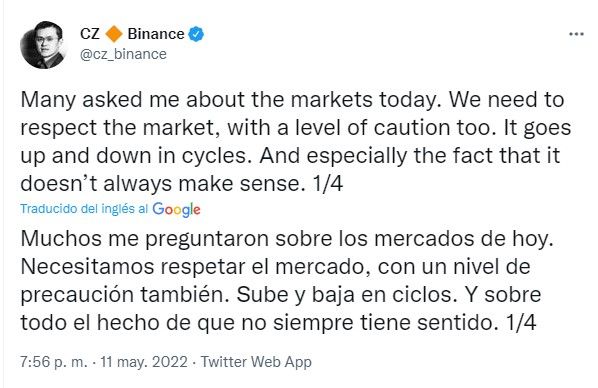This screenshot has width=598, height=388.
Task: Click "Binance" in the display name
Action: point(156,34)
